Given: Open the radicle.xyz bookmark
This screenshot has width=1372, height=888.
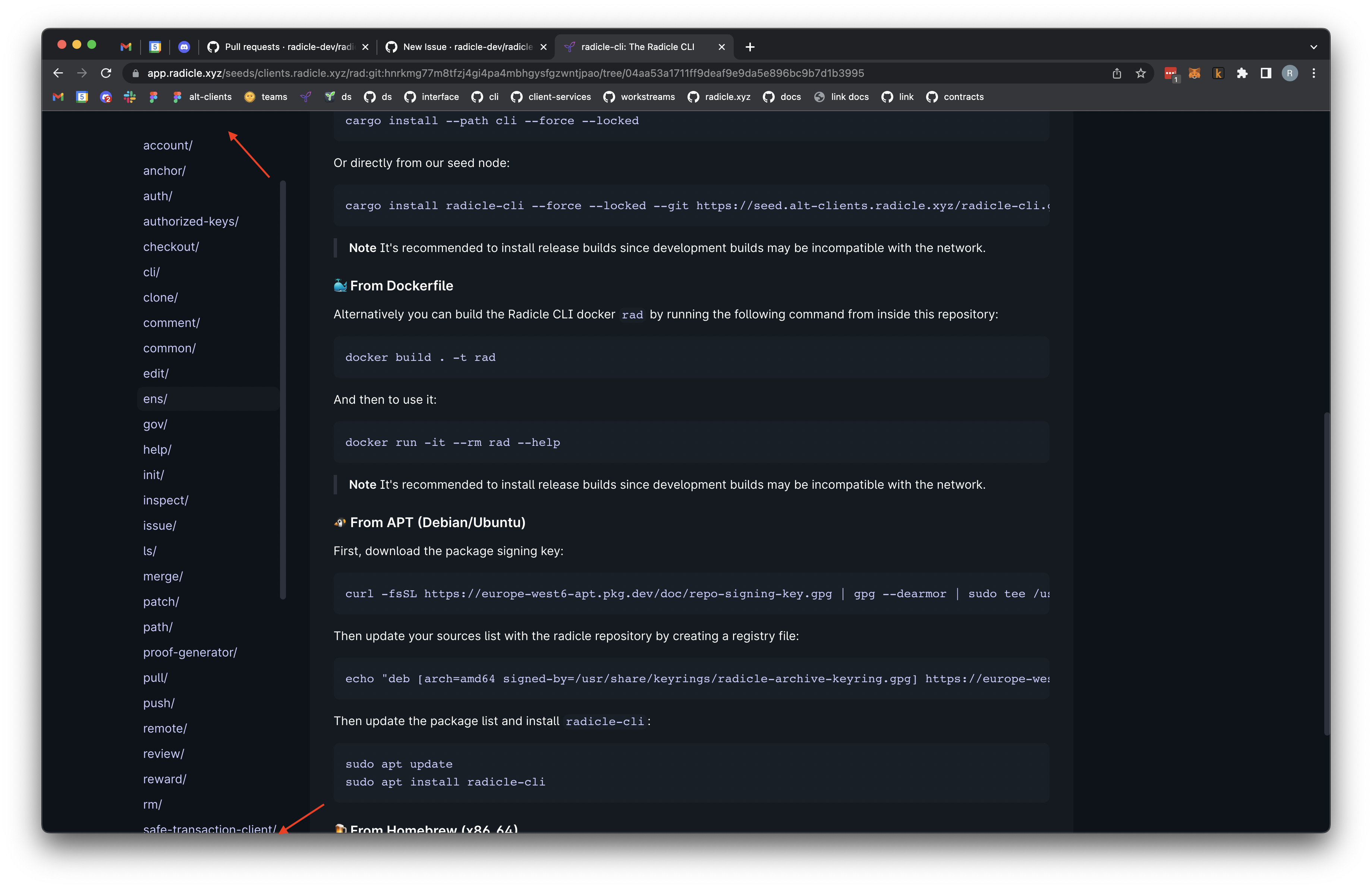Looking at the screenshot, I should (720, 97).
